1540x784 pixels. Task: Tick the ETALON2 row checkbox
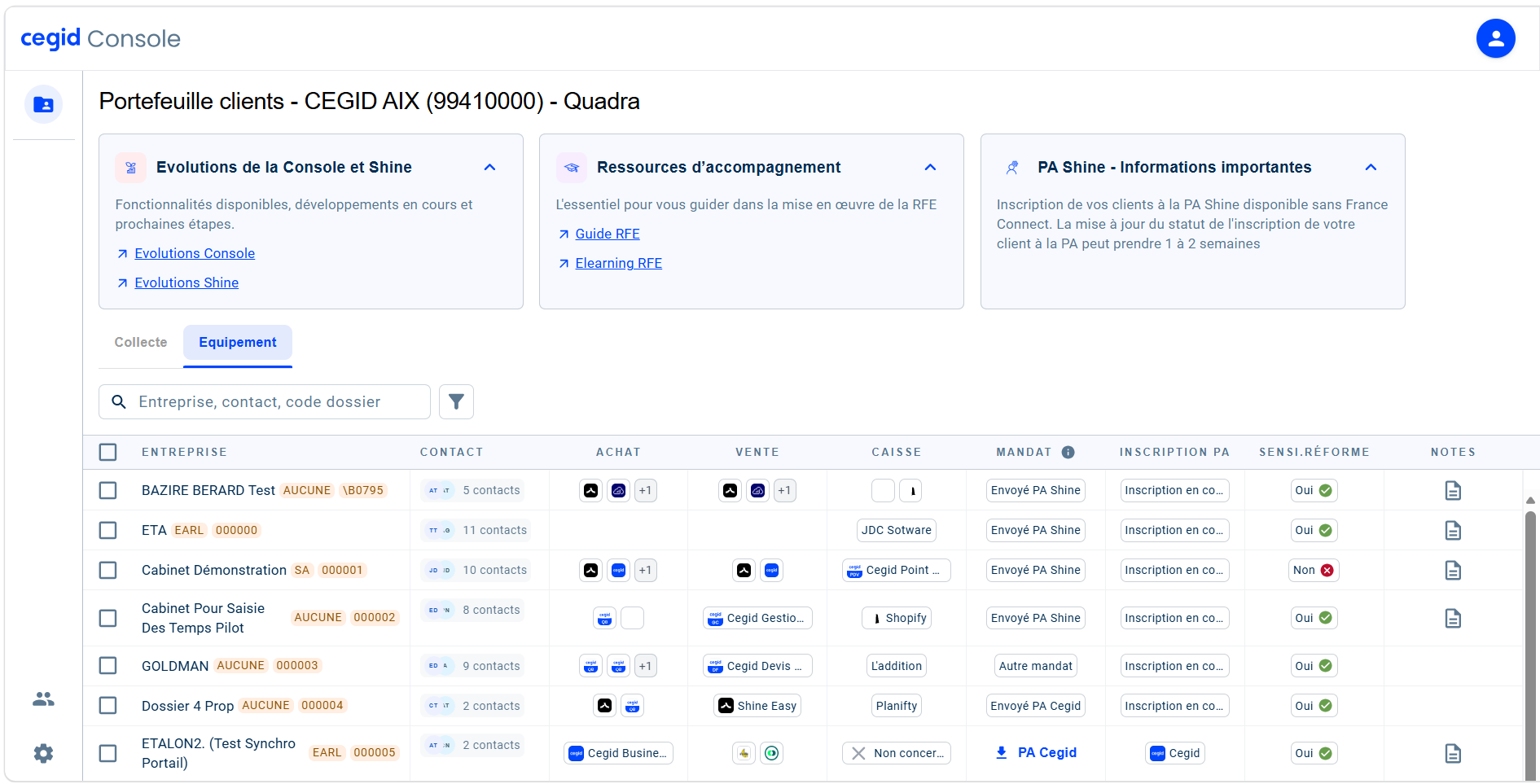click(107, 753)
